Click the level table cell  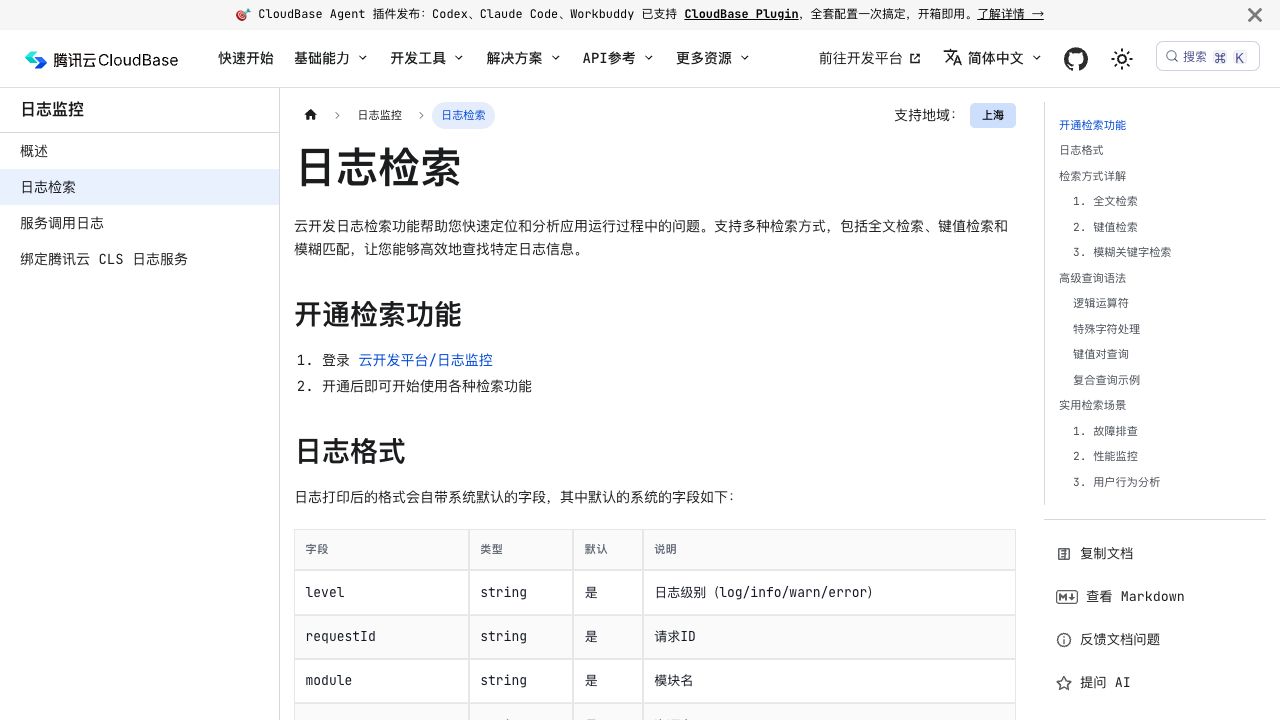(x=381, y=592)
